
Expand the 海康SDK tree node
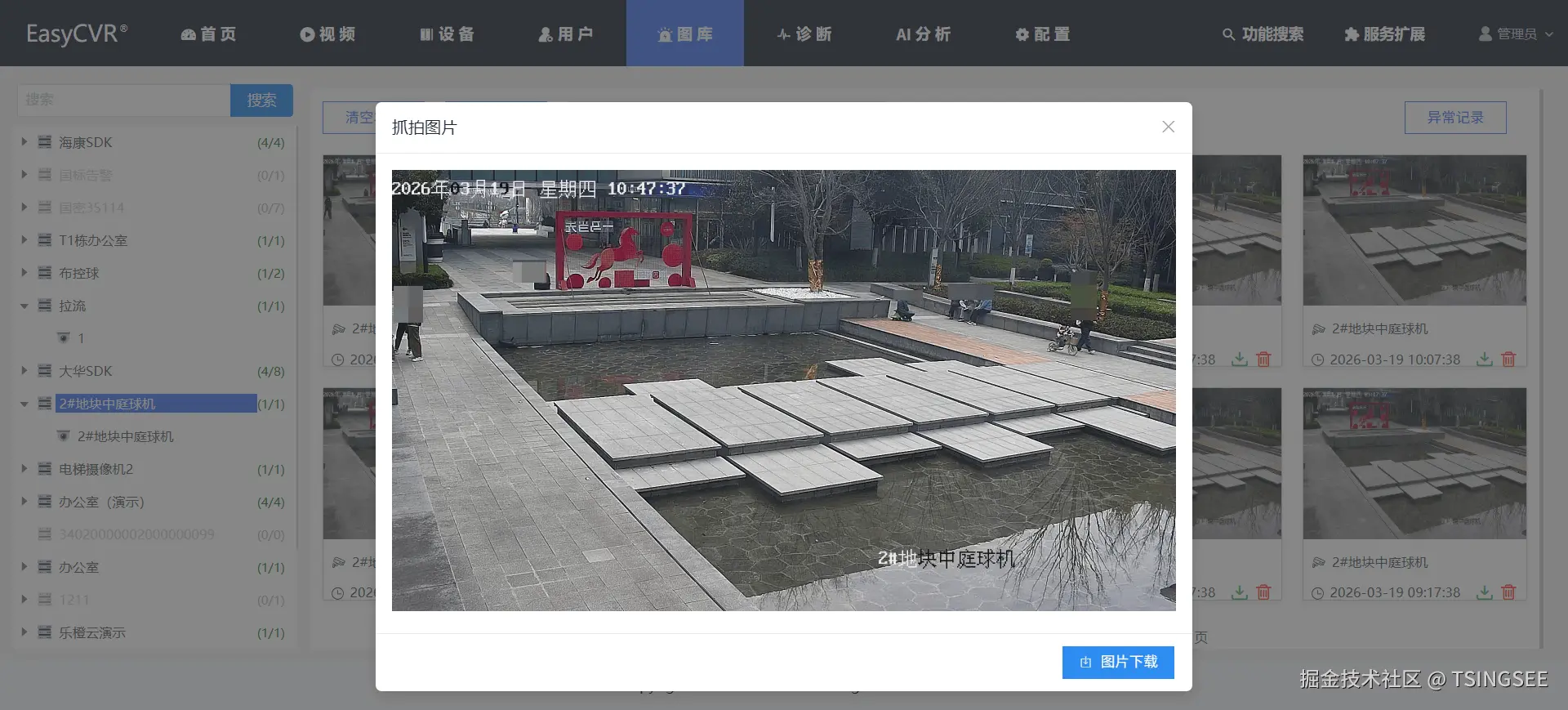(x=24, y=142)
